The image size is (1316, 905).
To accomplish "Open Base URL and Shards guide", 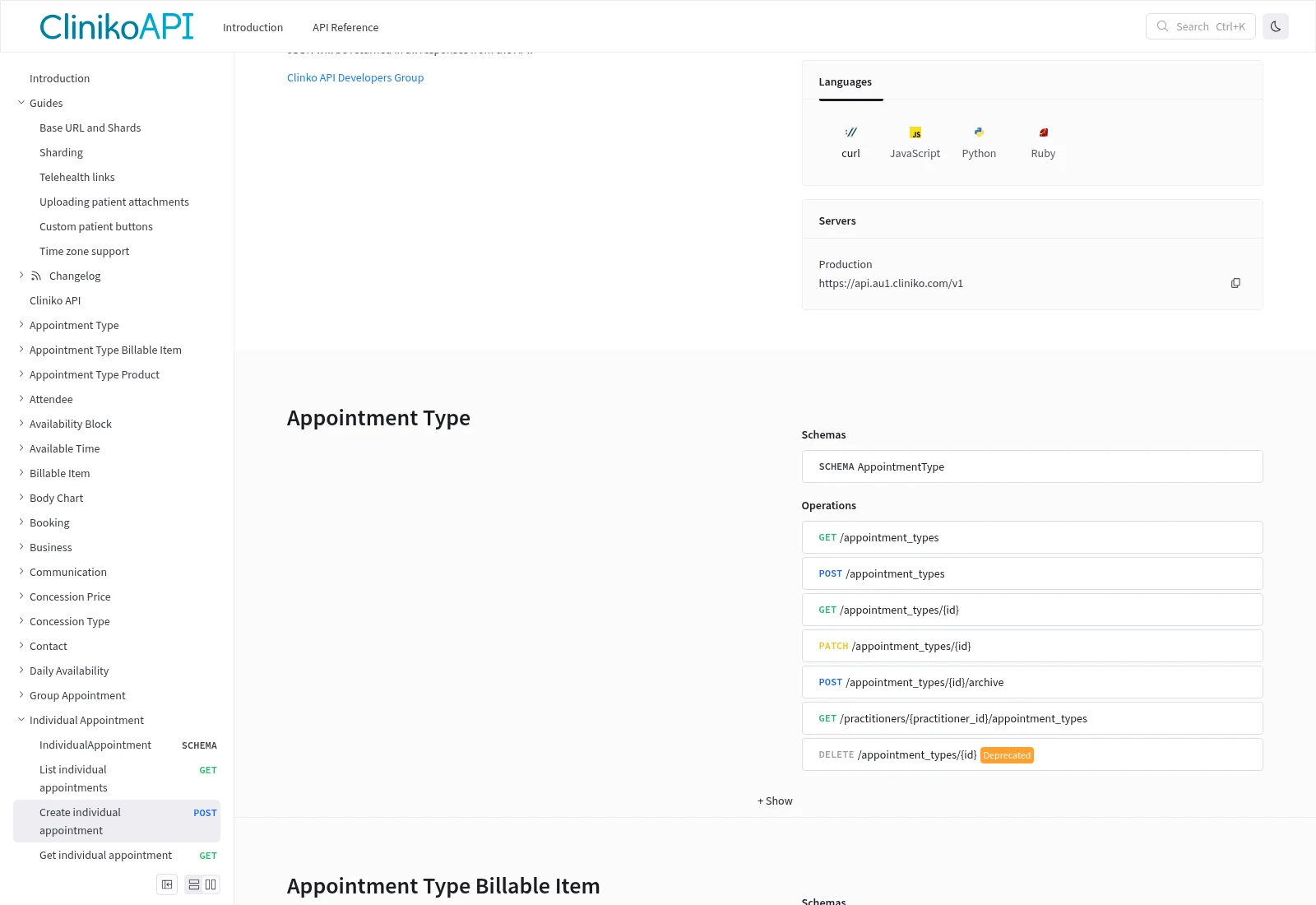I will [90, 128].
